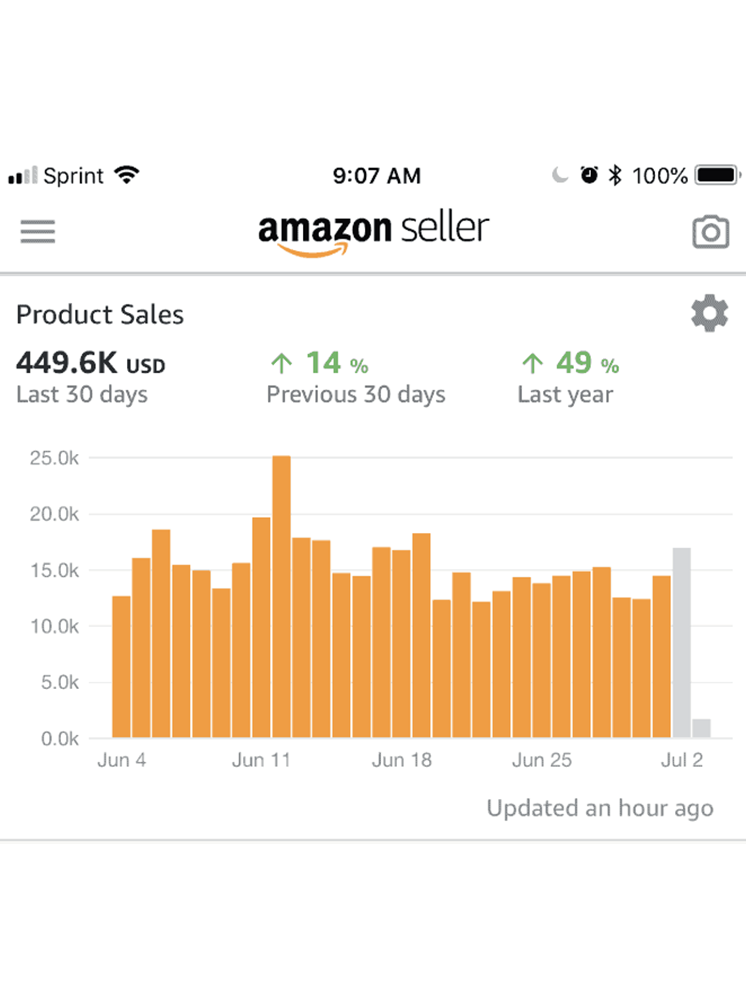Screen dimensions: 746x1001
Task: Tap the Product Sales heading
Action: 100,315
